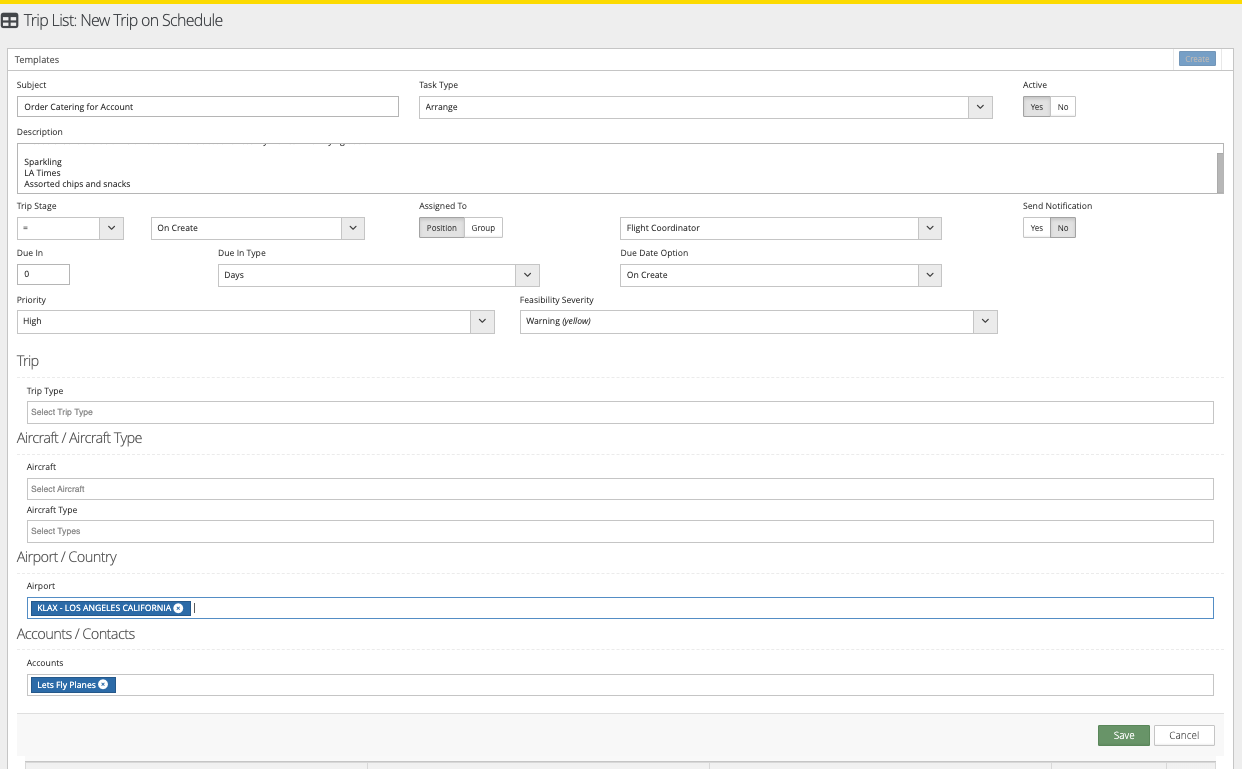Select Position under Assigned To
This screenshot has height=769, width=1242.
(441, 228)
